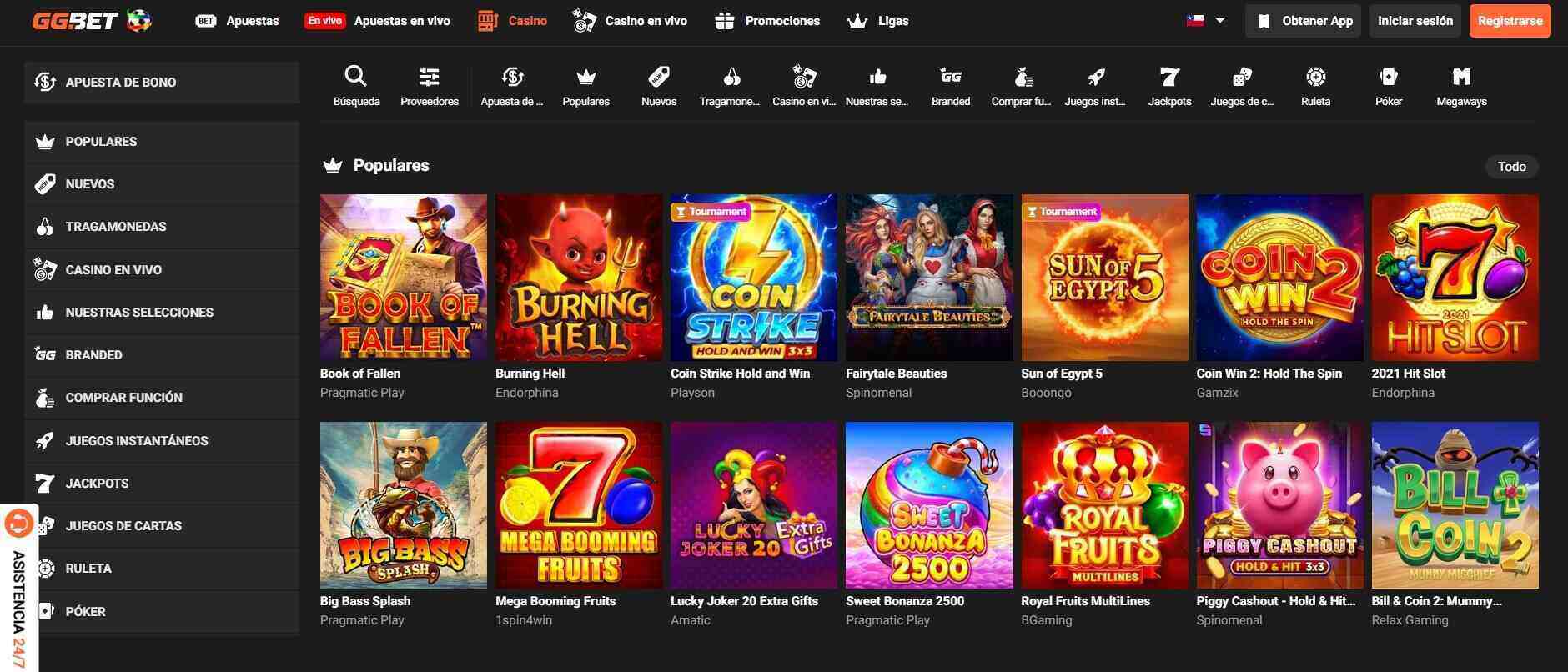Open the Big Bass Splash thumbnail
The width and height of the screenshot is (1568, 672).
[404, 505]
